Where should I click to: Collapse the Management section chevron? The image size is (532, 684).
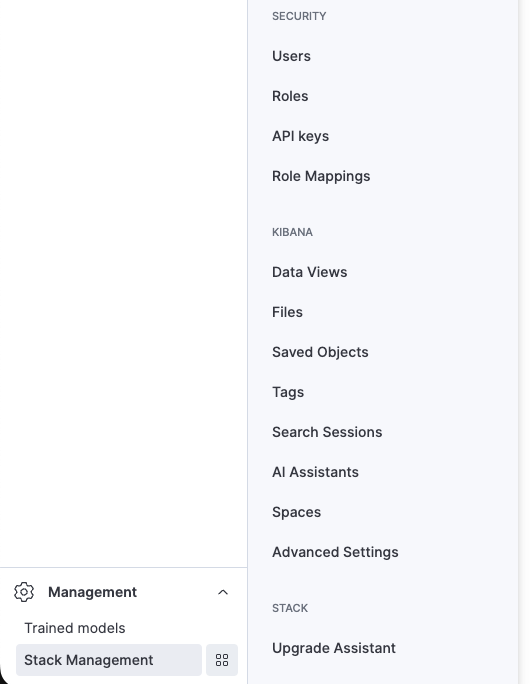223,592
